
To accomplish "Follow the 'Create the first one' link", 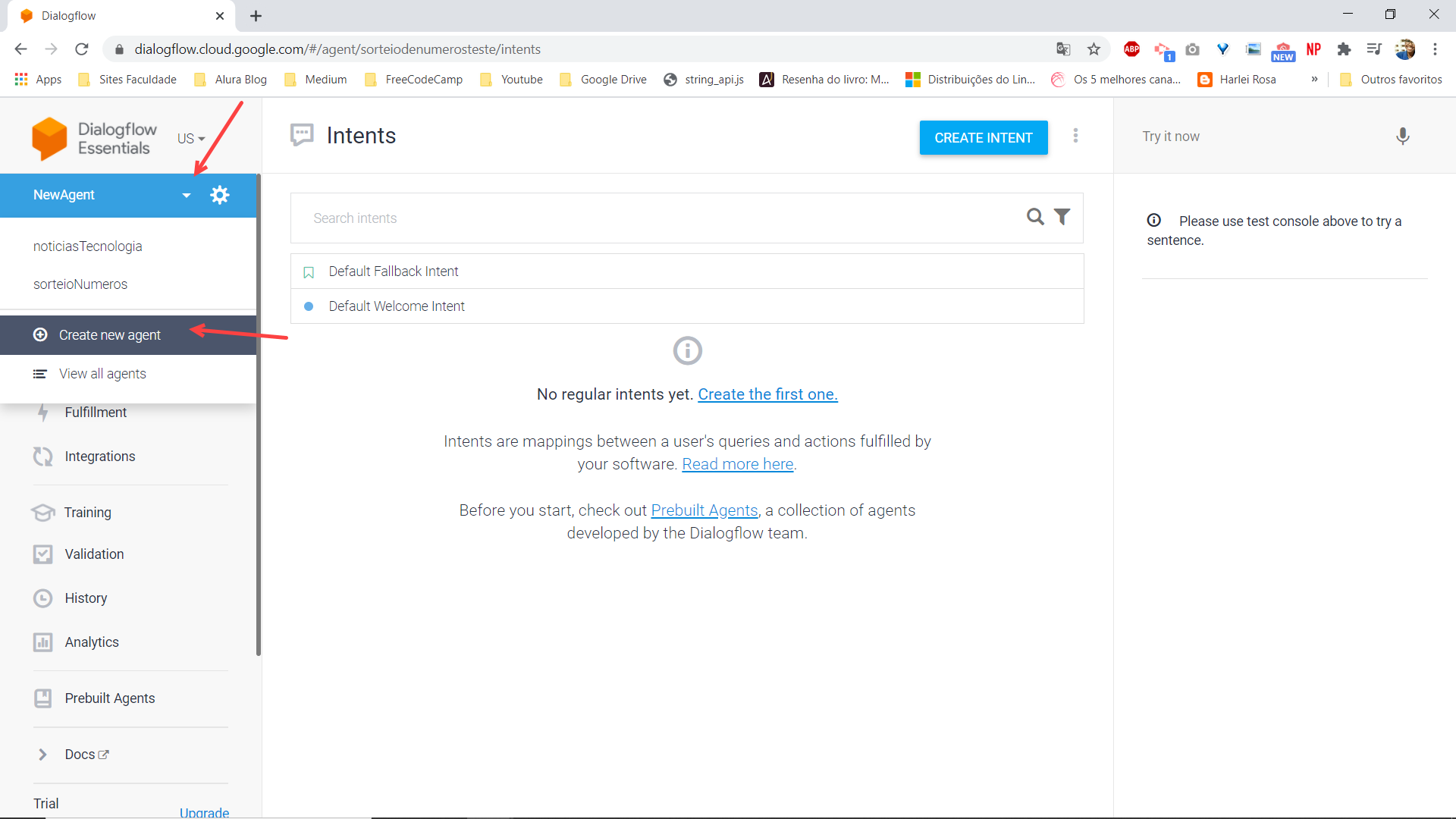I will (x=767, y=394).
